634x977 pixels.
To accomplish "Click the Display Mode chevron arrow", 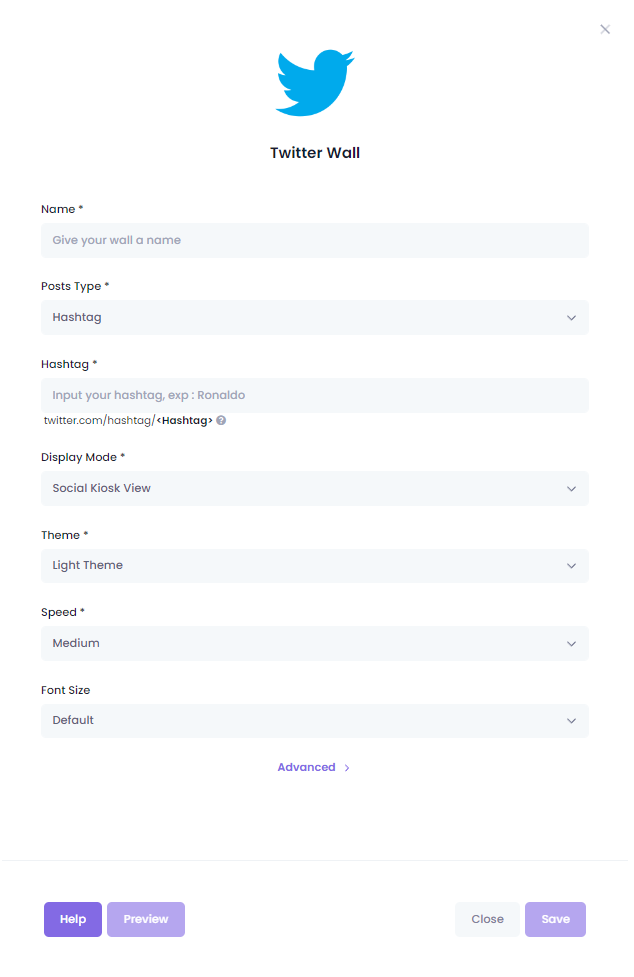I will point(571,489).
